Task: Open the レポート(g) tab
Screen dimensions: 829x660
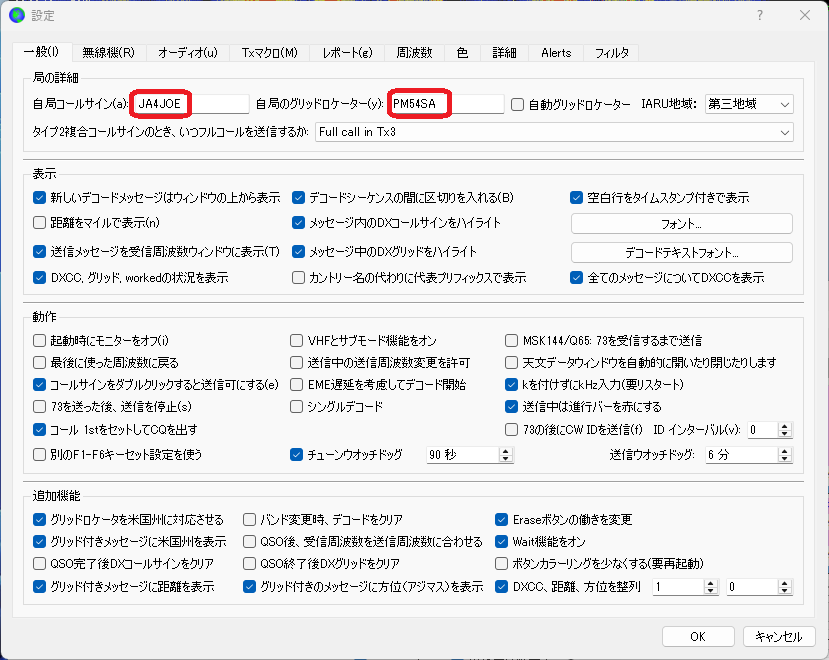Action: click(x=347, y=52)
